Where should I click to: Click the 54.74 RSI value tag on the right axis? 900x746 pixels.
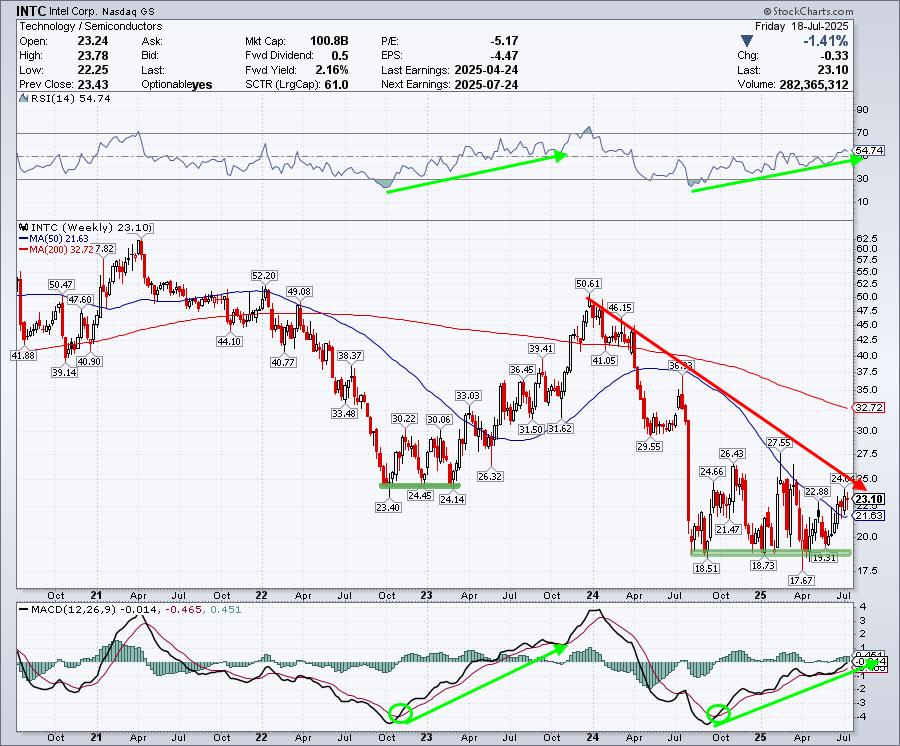tap(868, 150)
